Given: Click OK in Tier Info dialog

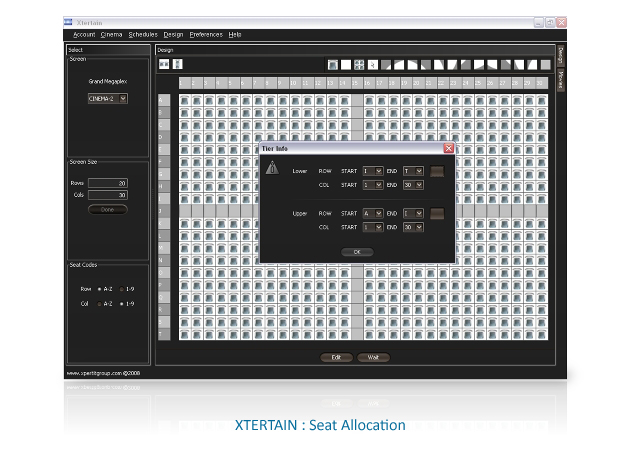Looking at the screenshot, I should tap(357, 252).
